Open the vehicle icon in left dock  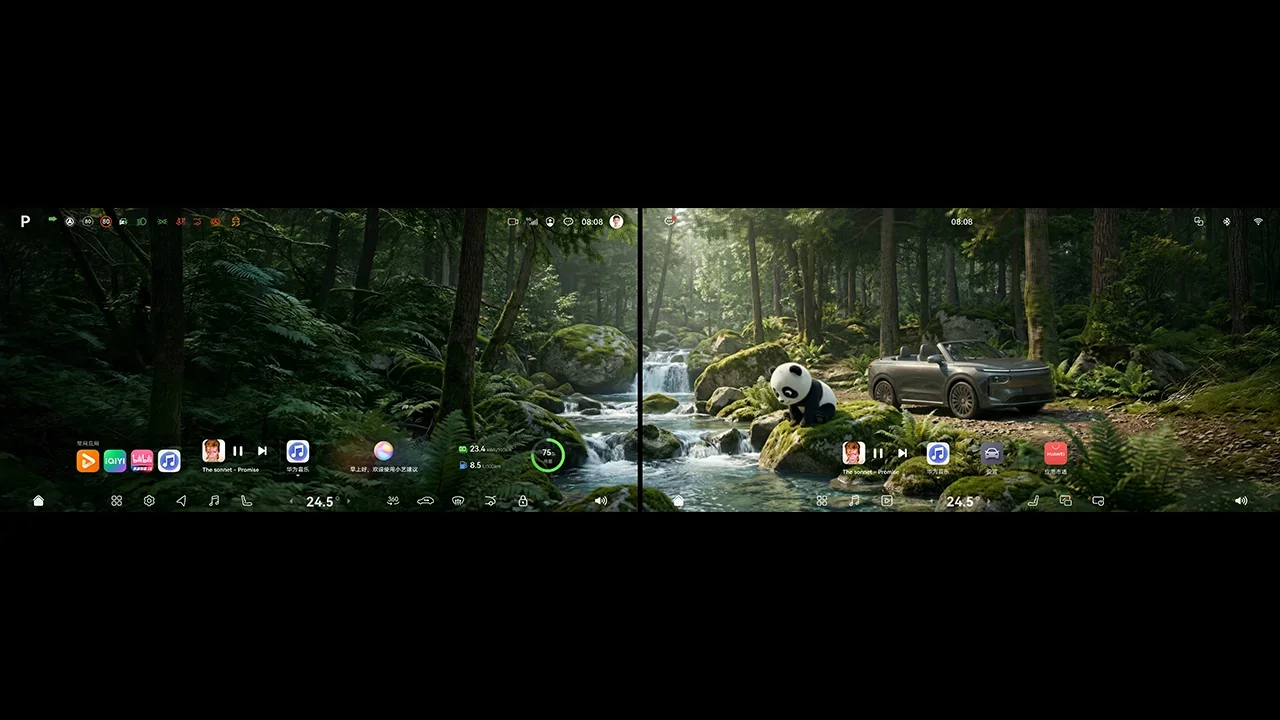click(425, 501)
